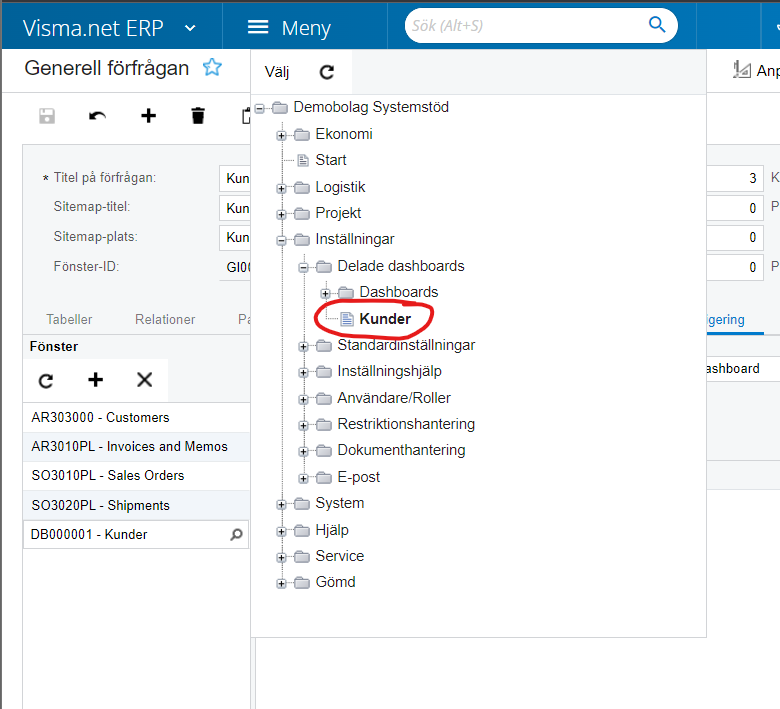Select the Kunder page in the tree

(385, 319)
